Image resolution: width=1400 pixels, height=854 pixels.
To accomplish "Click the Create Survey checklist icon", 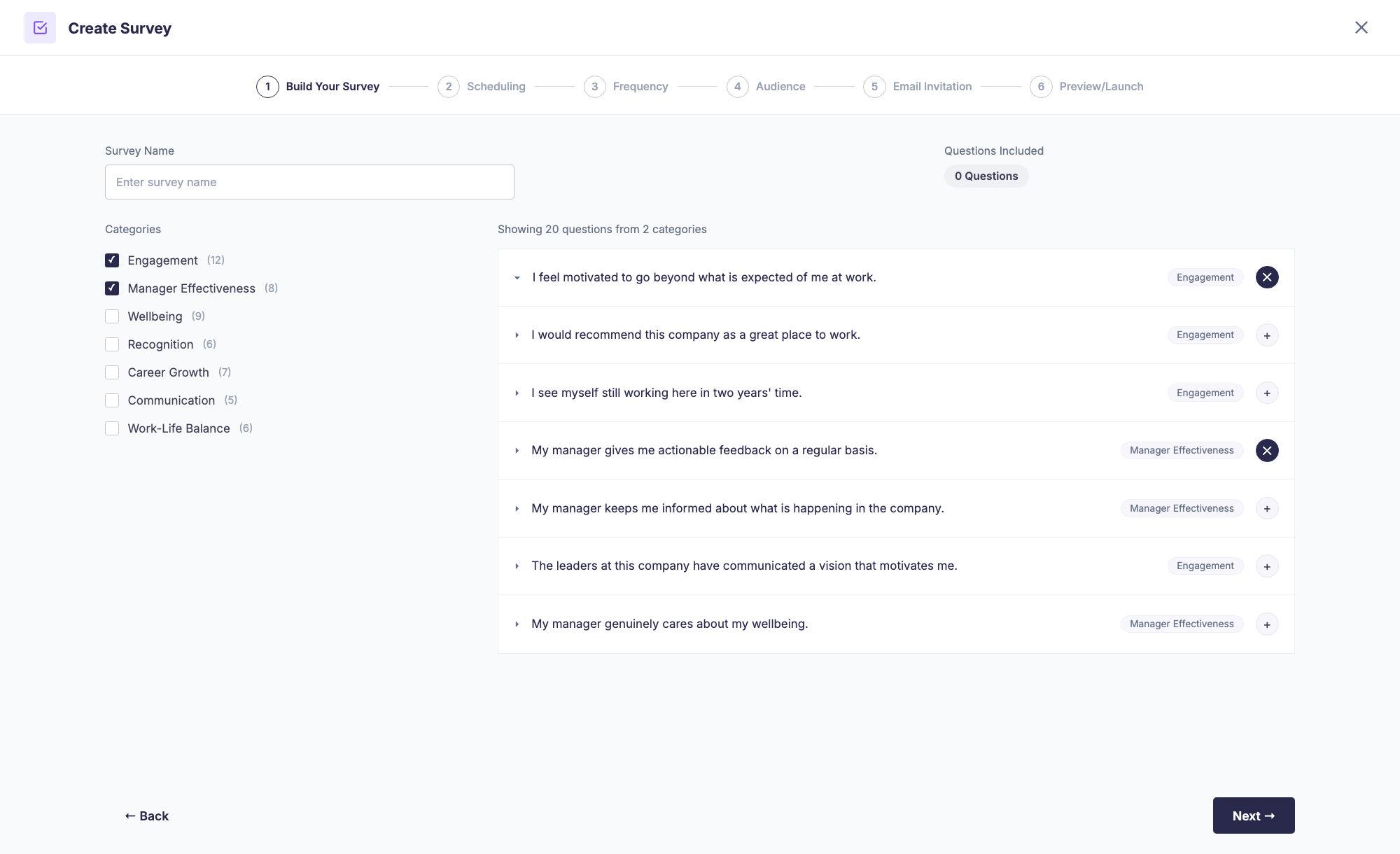I will coord(40,28).
